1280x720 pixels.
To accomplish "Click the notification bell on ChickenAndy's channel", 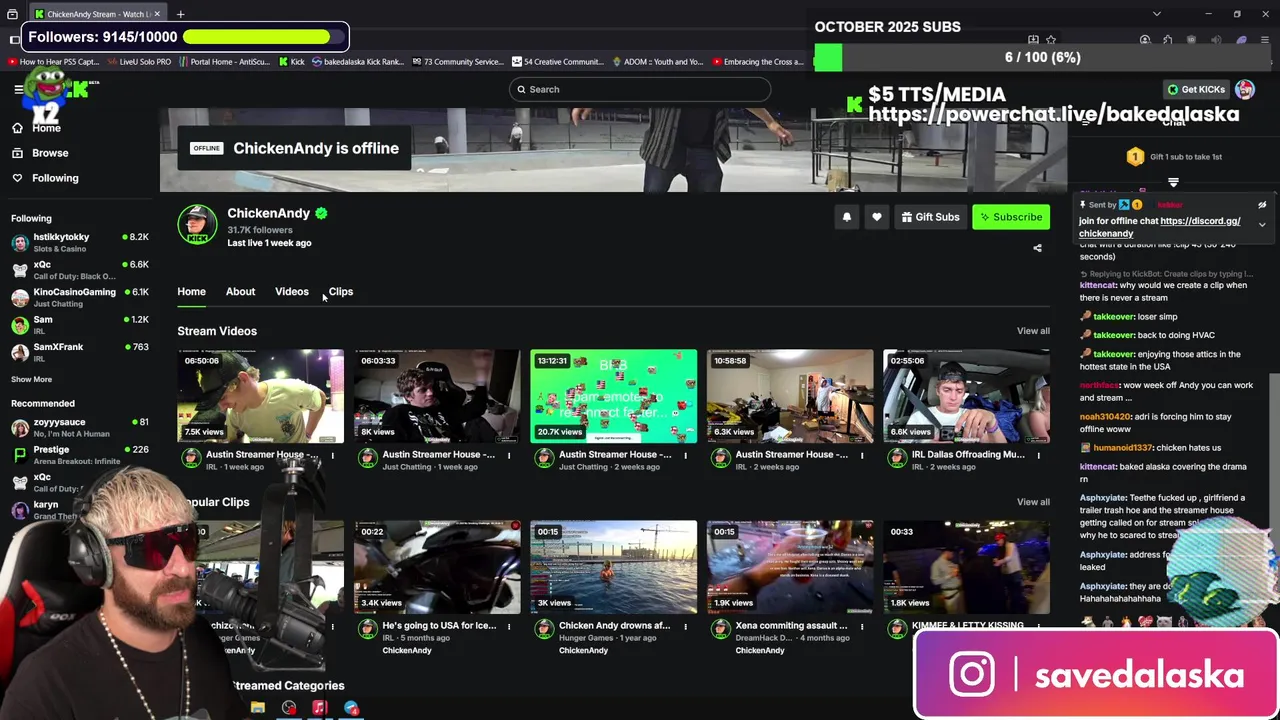I will click(847, 217).
